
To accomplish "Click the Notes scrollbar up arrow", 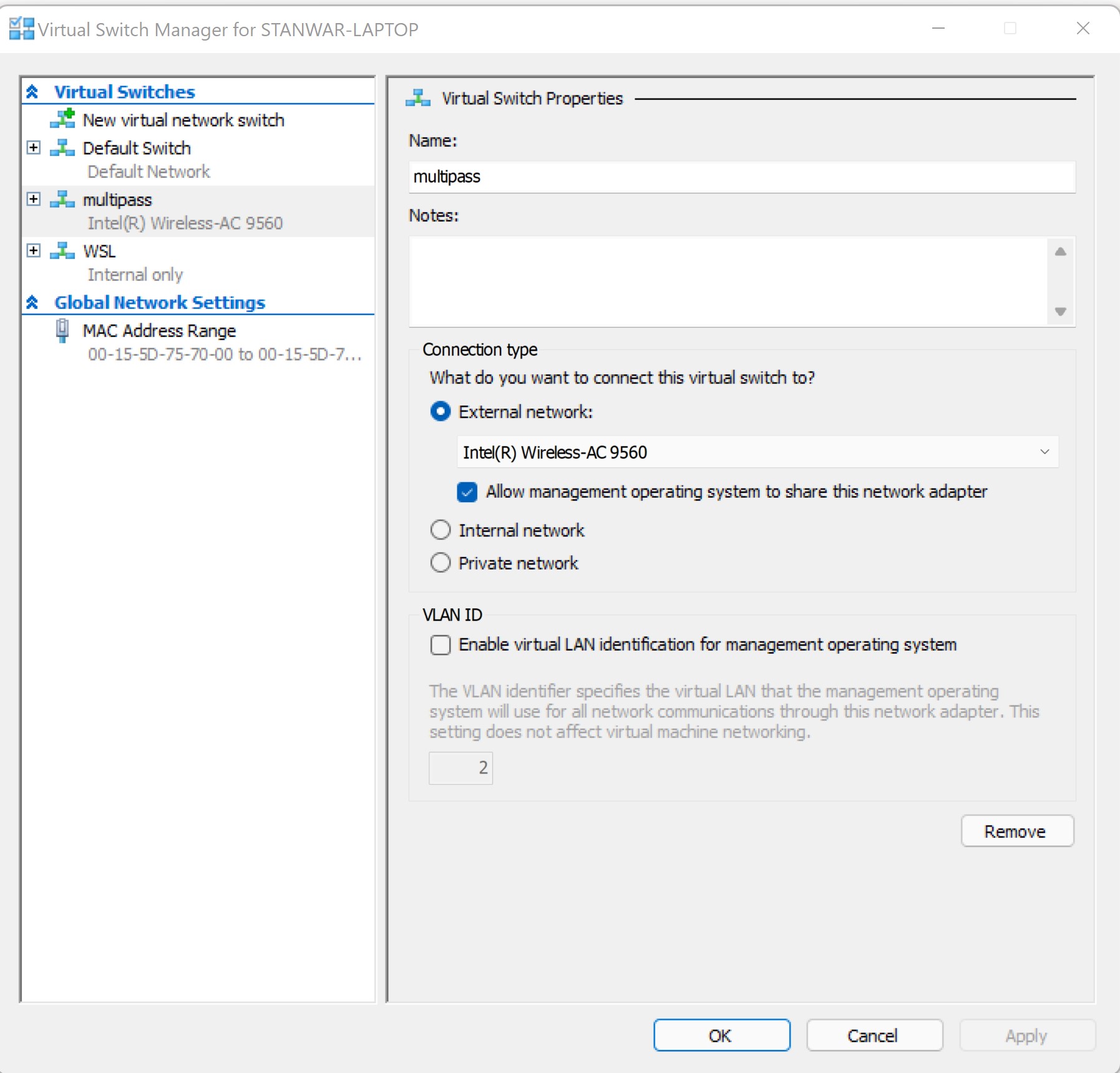I will click(x=1060, y=251).
